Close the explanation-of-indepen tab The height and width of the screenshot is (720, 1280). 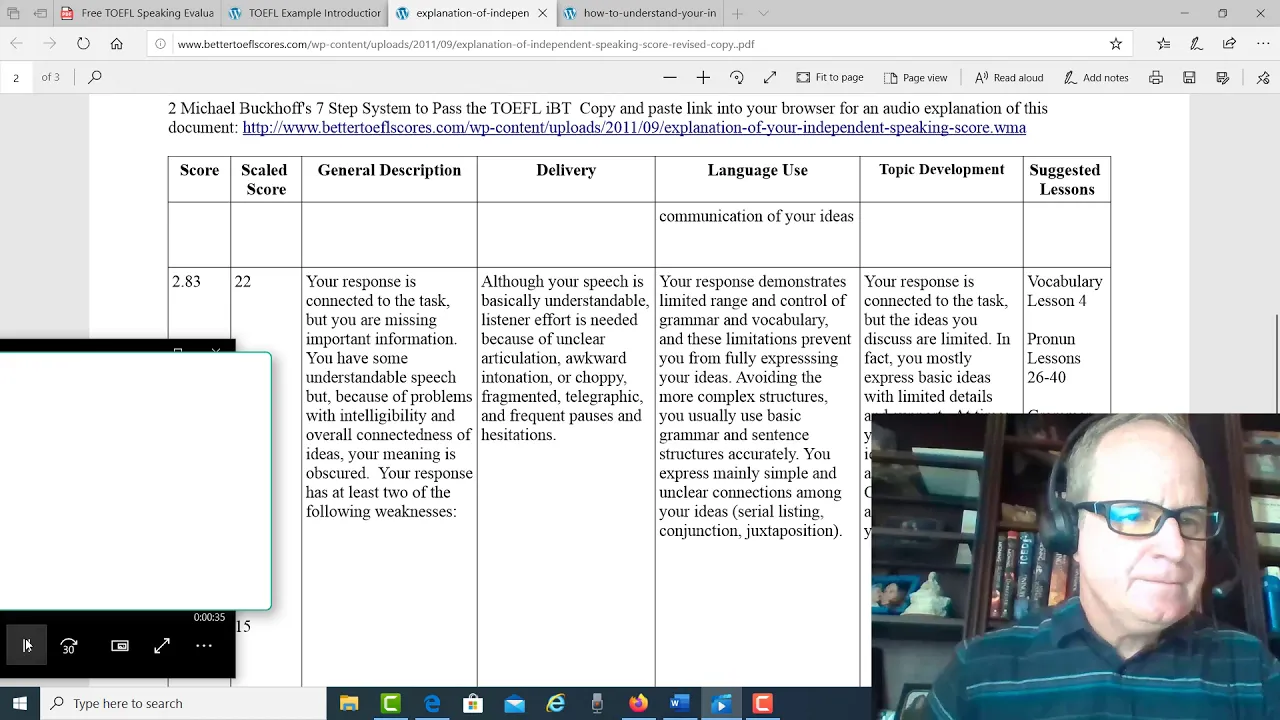(543, 13)
